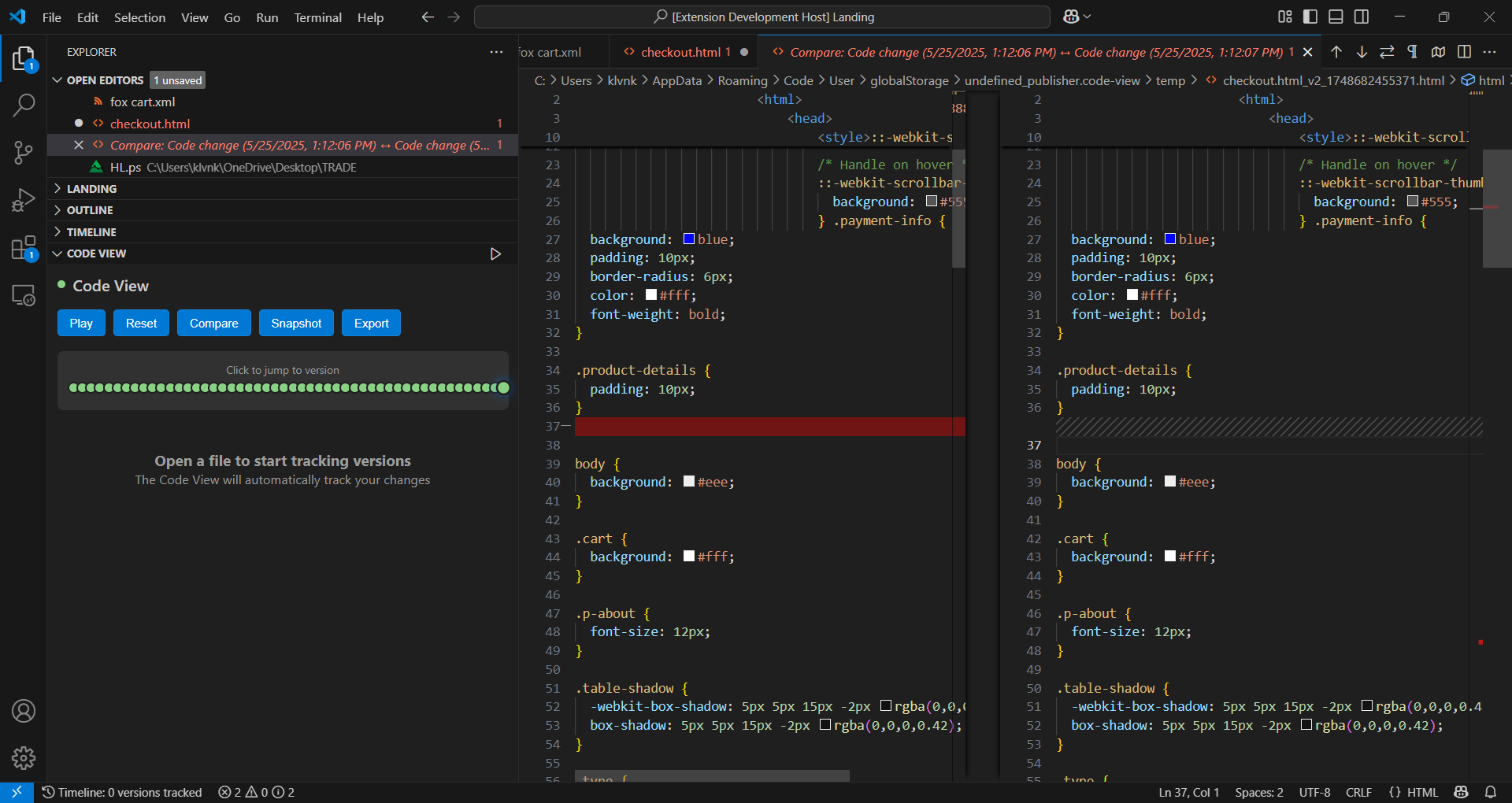Click Explorer views and more actions ellipsis
Viewport: 1512px width, 803px height.
coord(496,52)
